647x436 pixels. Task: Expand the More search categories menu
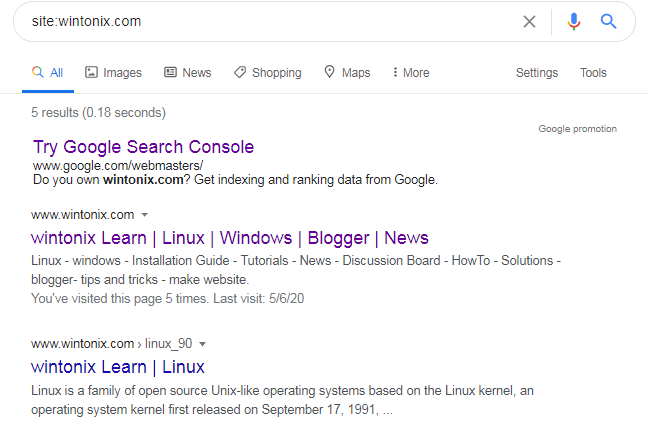coord(411,73)
